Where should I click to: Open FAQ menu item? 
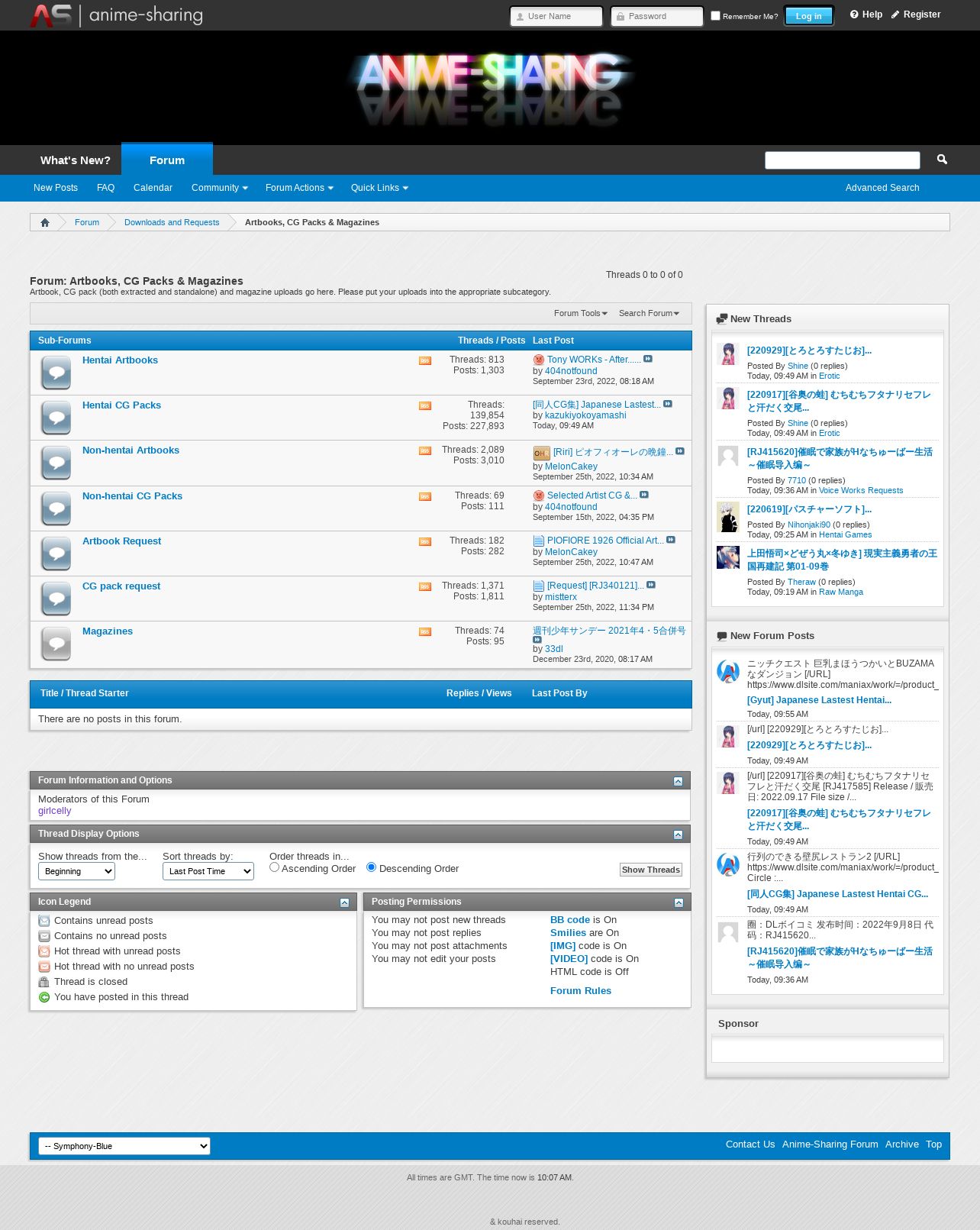coord(105,188)
